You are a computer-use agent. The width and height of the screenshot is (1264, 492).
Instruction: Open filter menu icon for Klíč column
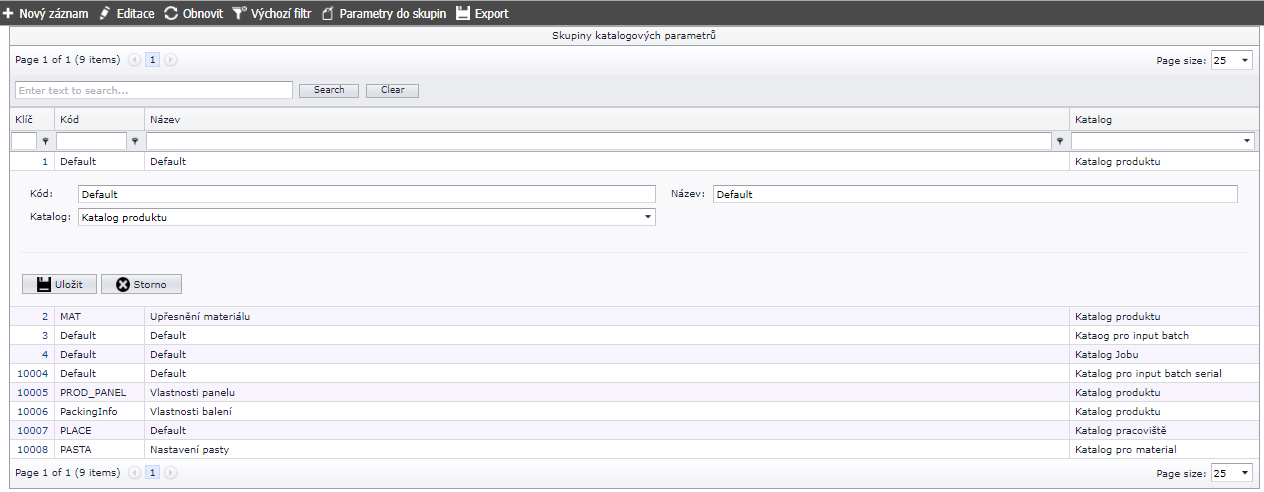tap(45, 141)
